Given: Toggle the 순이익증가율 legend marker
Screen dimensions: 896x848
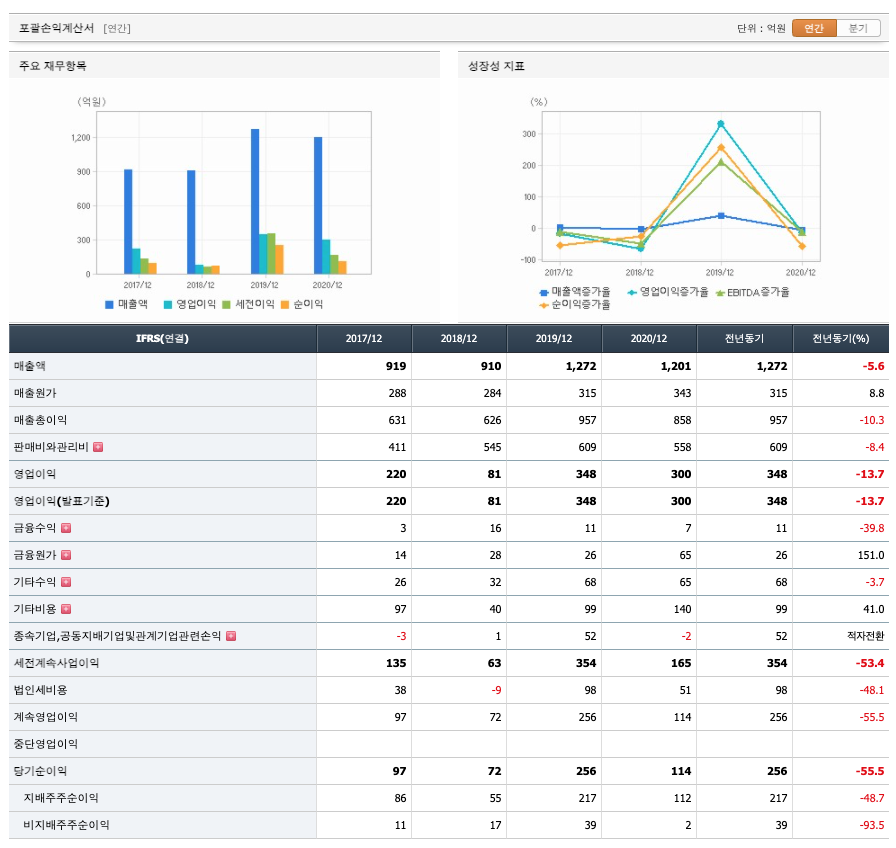Looking at the screenshot, I should click(x=544, y=305).
